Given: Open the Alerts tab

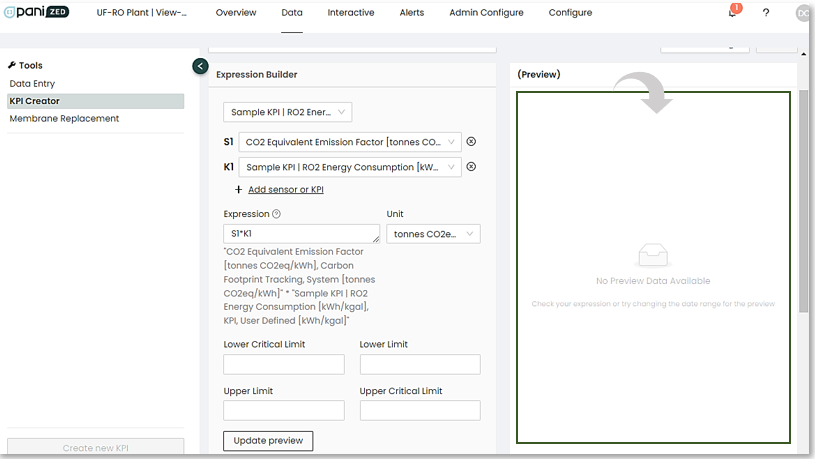Looking at the screenshot, I should [412, 13].
